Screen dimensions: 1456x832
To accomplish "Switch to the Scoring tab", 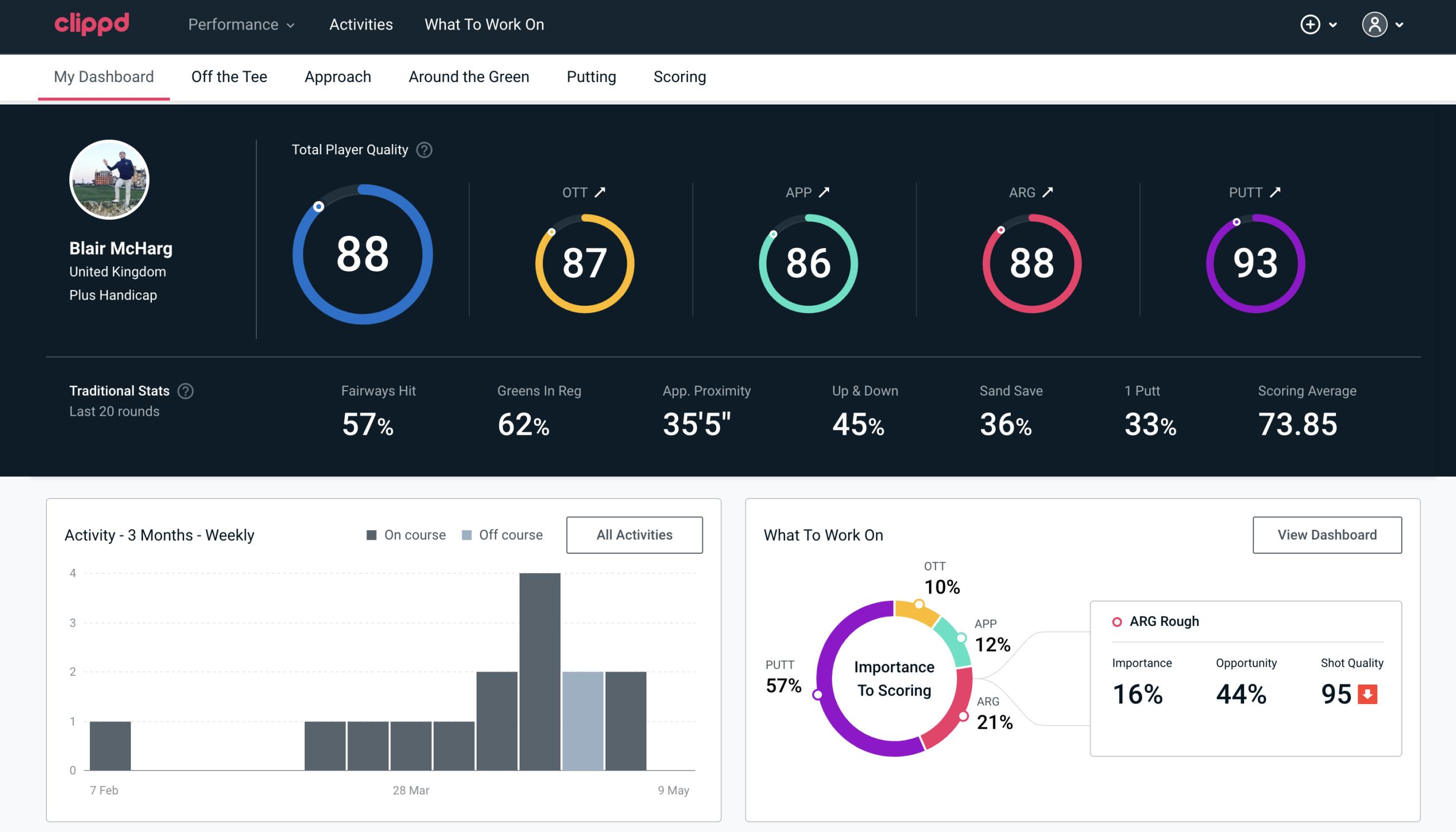I will click(679, 76).
